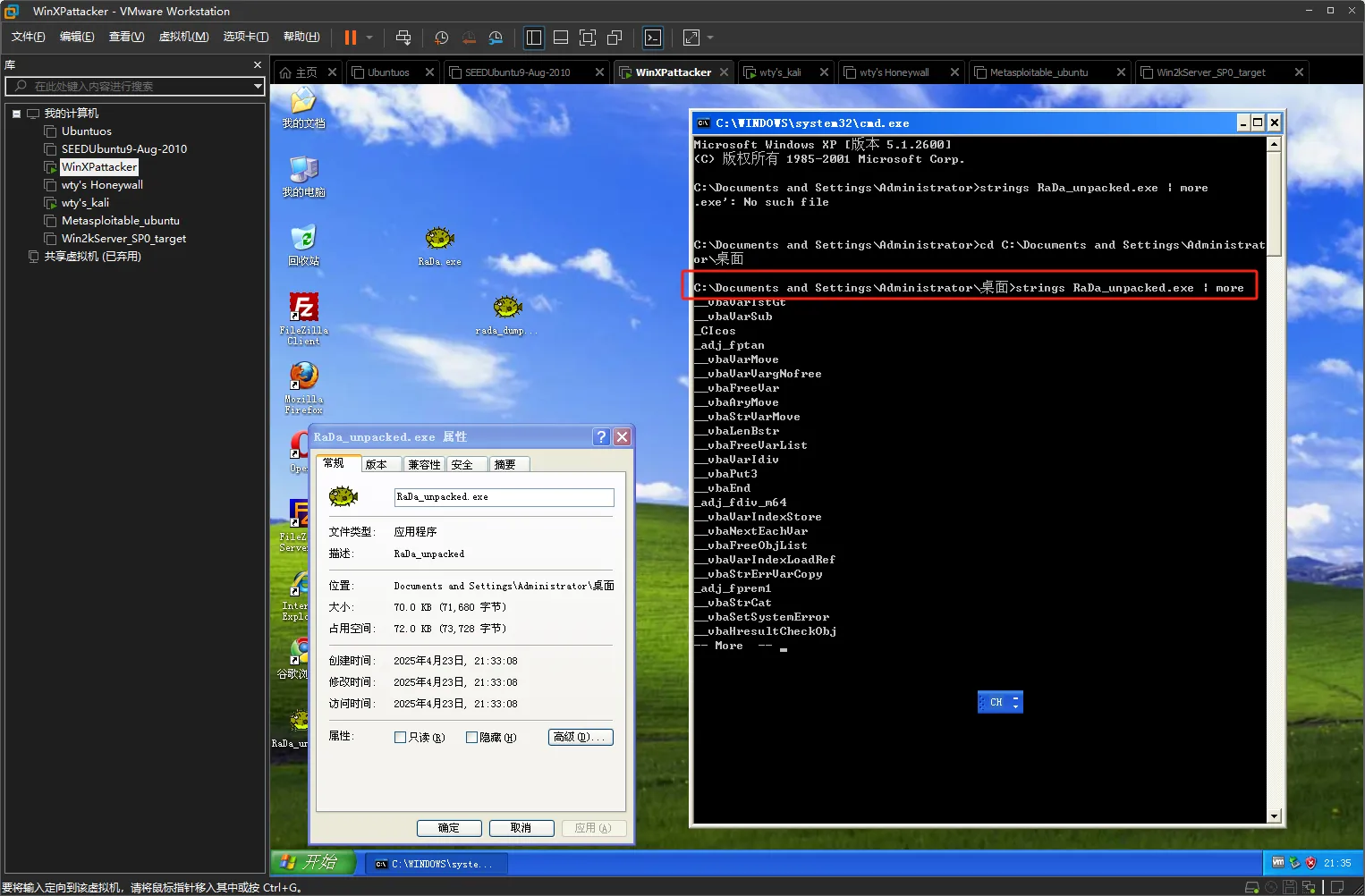Click the help question mark in properties dialog
The image size is (1365, 896).
coord(601,436)
